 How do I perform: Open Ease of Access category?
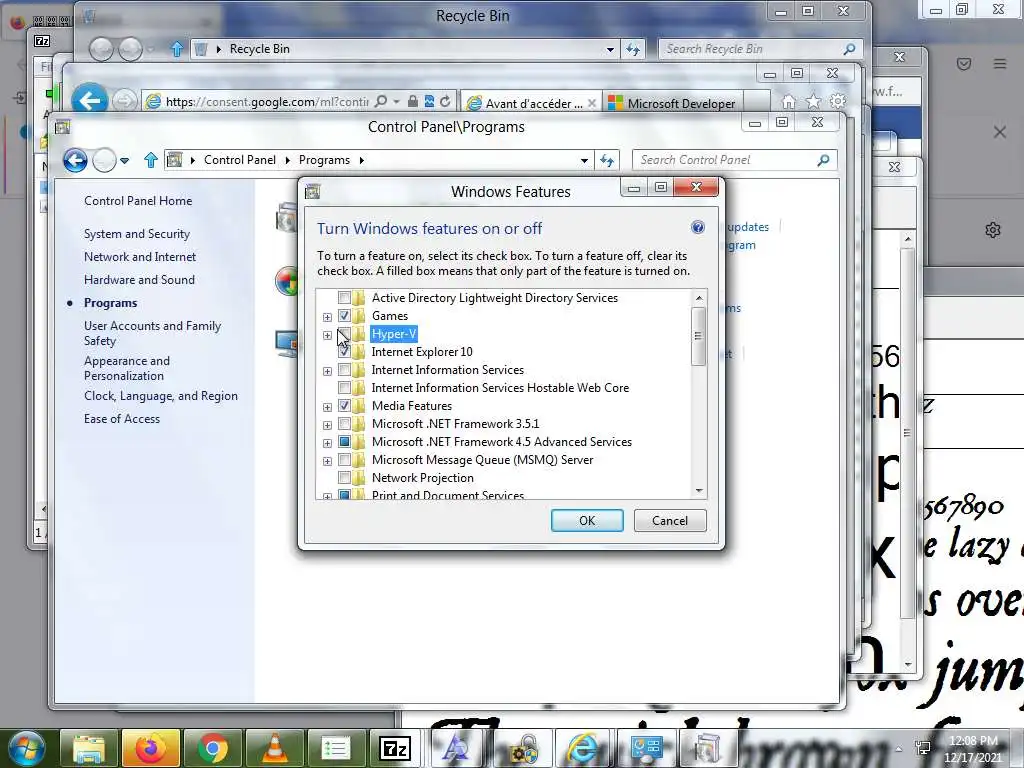pyautogui.click(x=121, y=419)
